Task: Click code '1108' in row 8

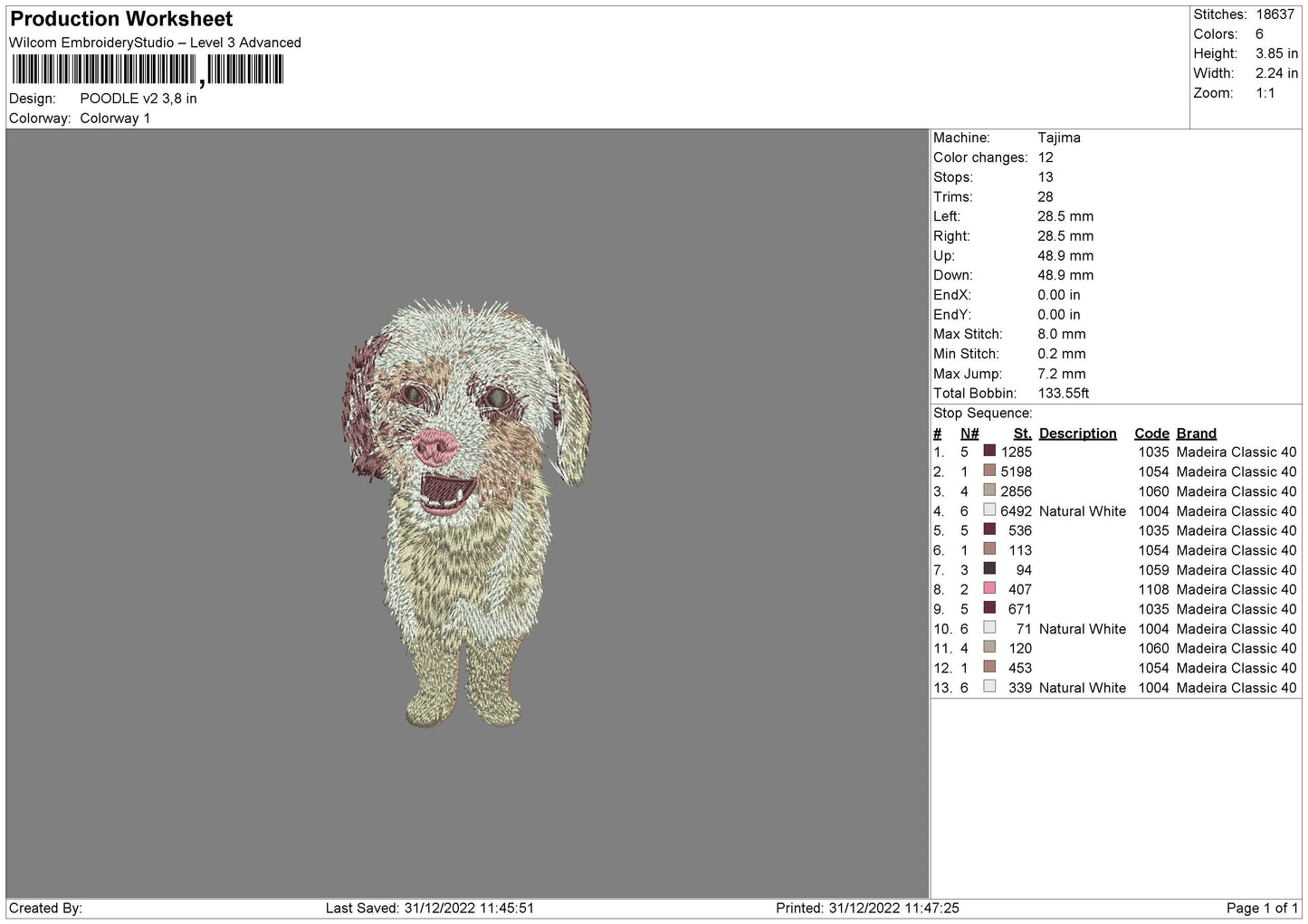Action: 1153,589
